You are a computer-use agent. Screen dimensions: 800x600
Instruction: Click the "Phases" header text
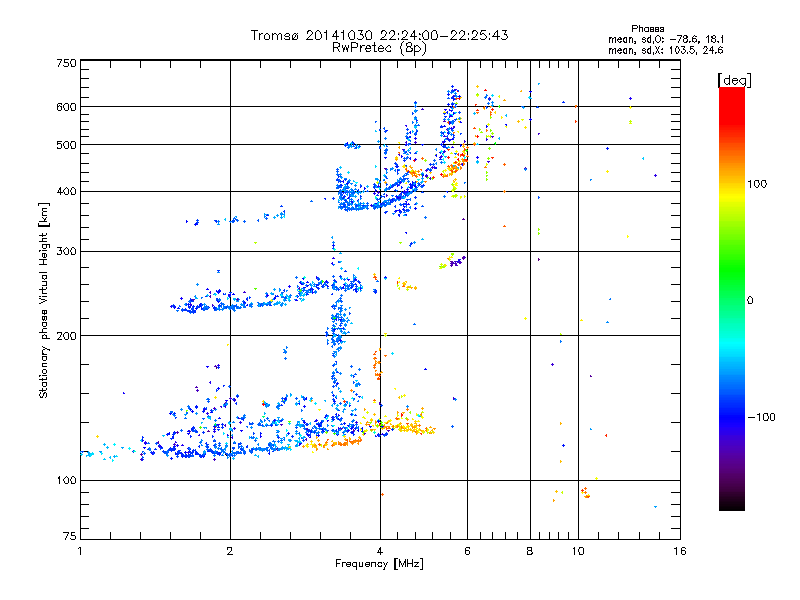647,29
